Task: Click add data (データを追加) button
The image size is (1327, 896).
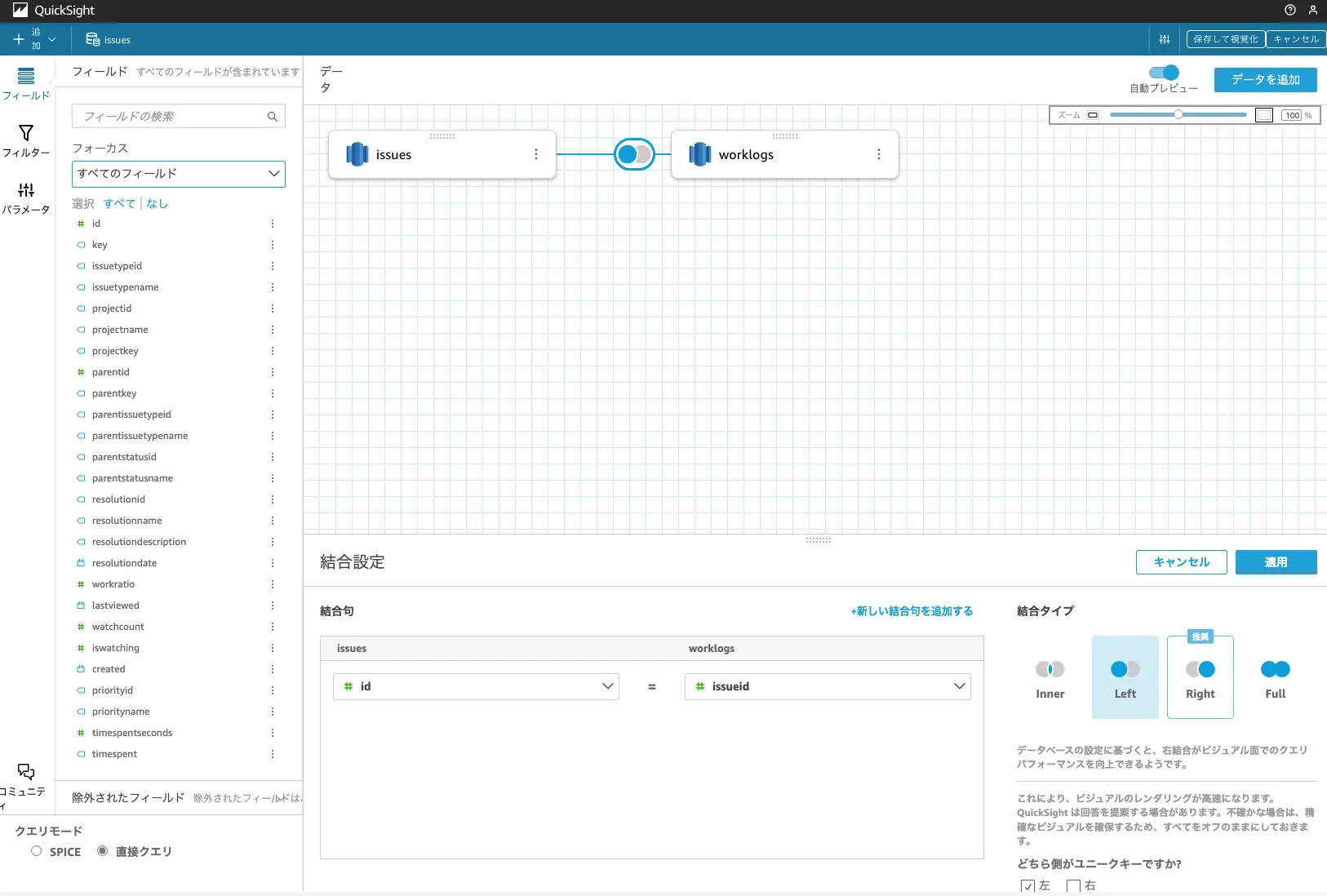Action: click(1266, 80)
